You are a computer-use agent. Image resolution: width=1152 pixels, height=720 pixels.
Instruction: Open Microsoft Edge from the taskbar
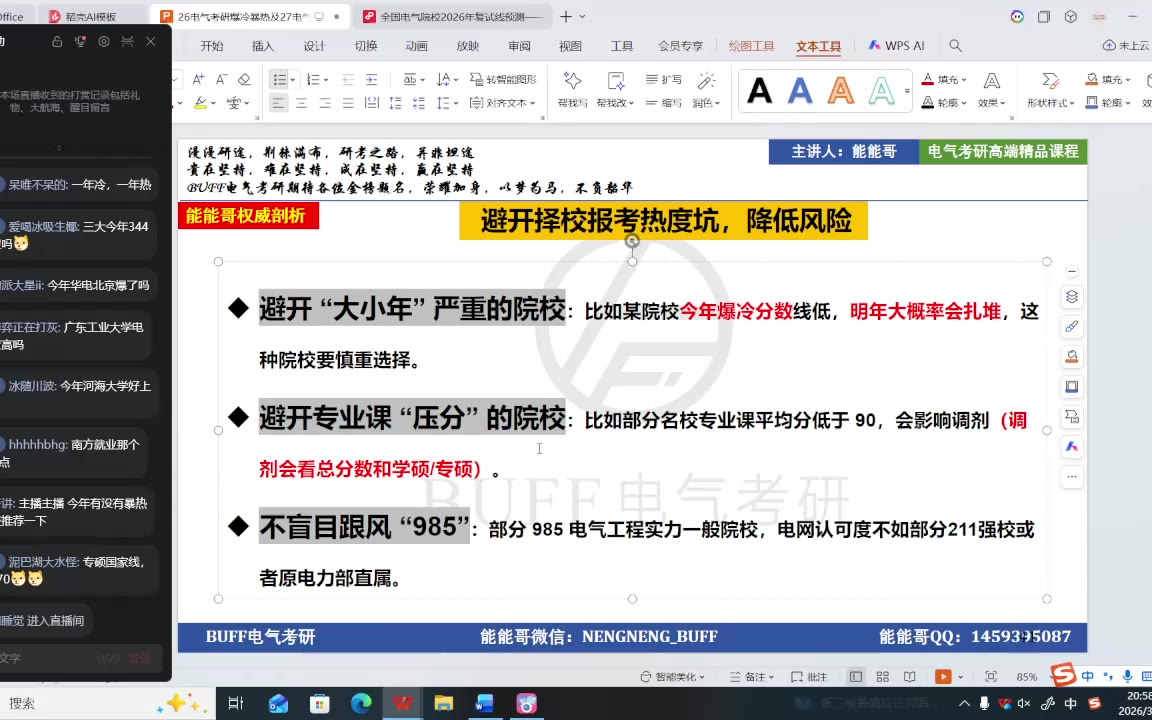[x=361, y=704]
